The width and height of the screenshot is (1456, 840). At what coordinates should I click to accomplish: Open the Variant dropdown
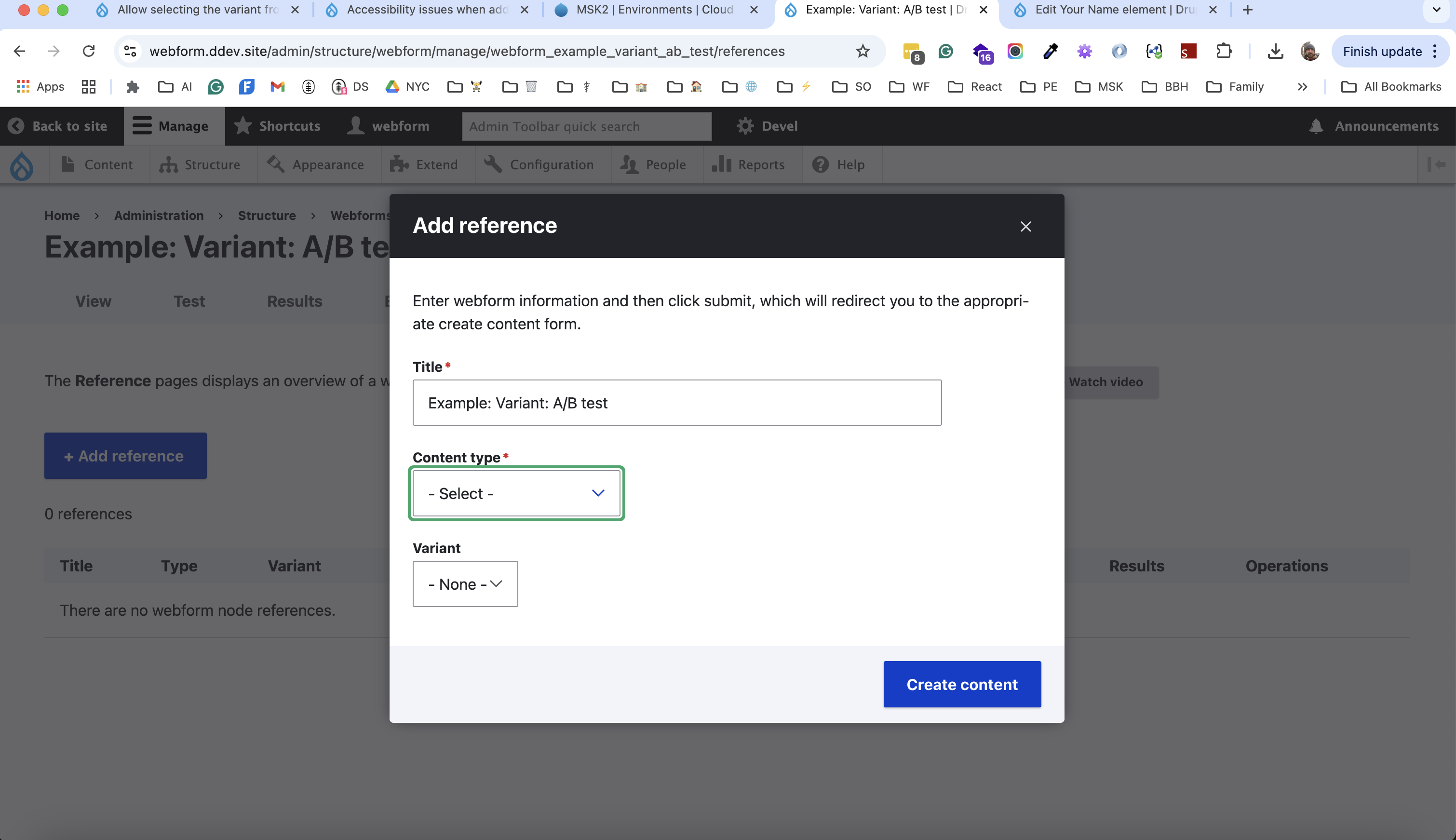(x=465, y=584)
